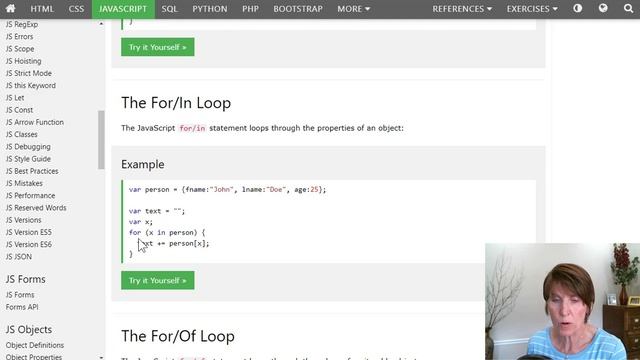Open Object Definitions in sidebar
The height and width of the screenshot is (360, 640).
35,345
